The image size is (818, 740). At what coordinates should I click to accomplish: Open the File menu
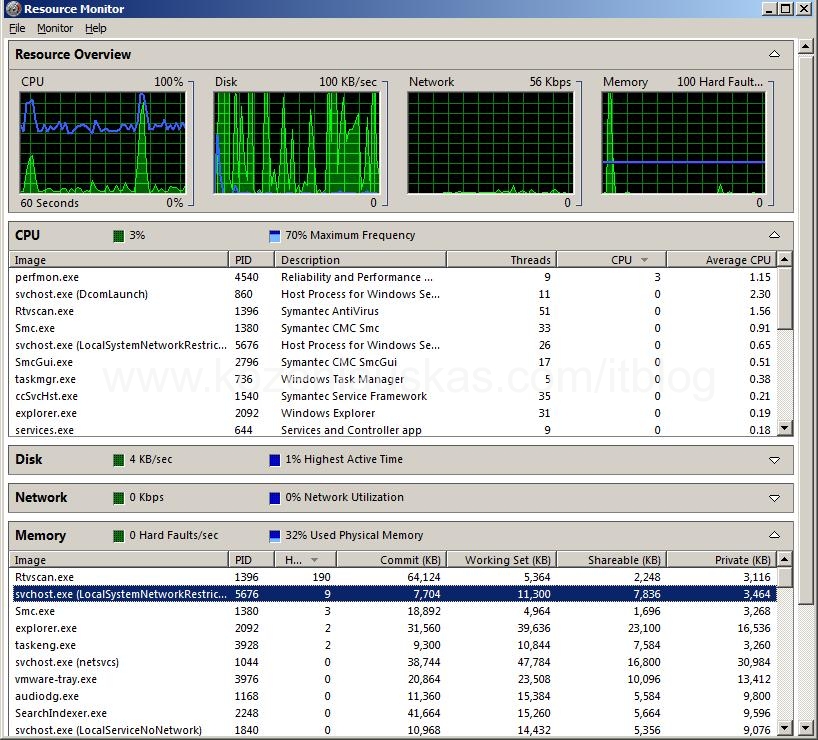point(17,28)
